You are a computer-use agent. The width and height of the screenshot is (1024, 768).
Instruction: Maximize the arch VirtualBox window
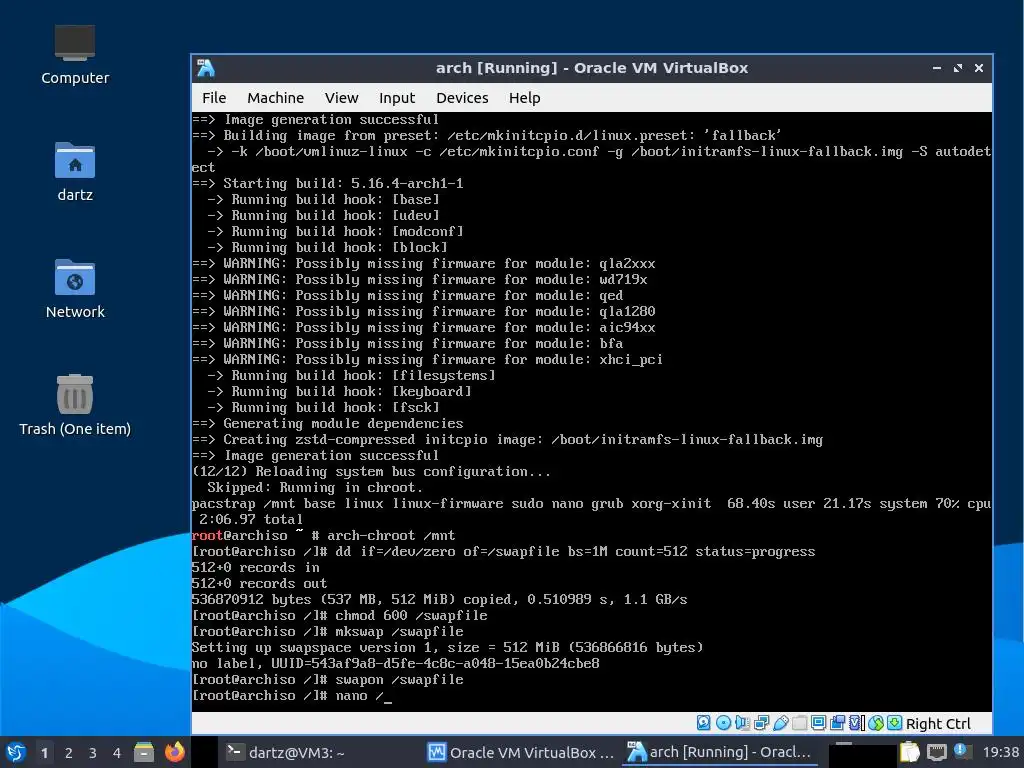click(x=958, y=68)
